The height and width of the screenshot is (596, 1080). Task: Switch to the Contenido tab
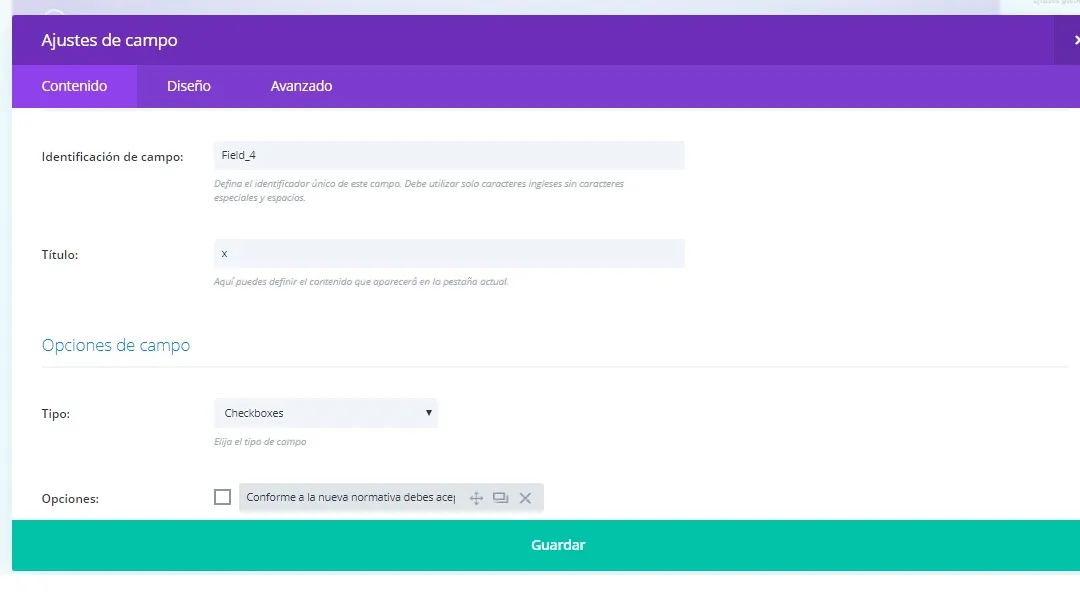click(x=74, y=86)
